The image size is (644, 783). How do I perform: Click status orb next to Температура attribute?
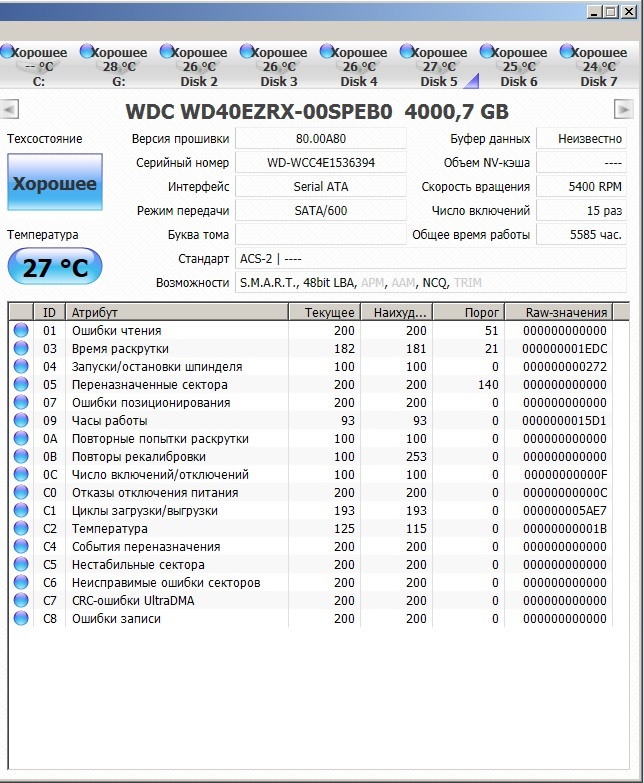pyautogui.click(x=21, y=529)
